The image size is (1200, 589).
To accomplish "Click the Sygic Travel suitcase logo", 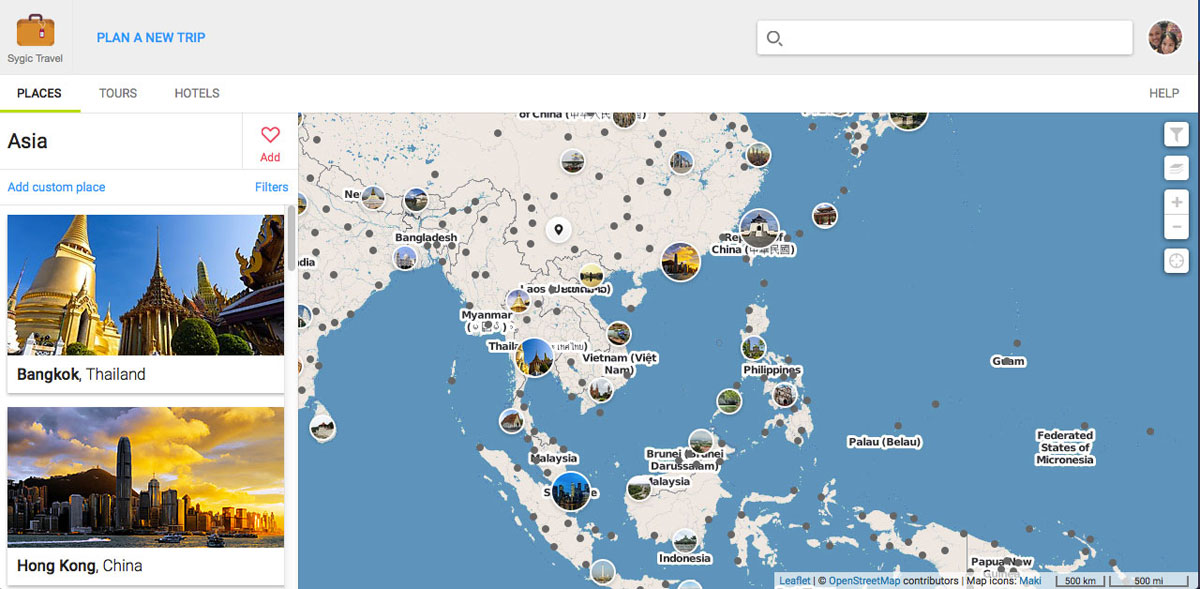I will pyautogui.click(x=35, y=30).
